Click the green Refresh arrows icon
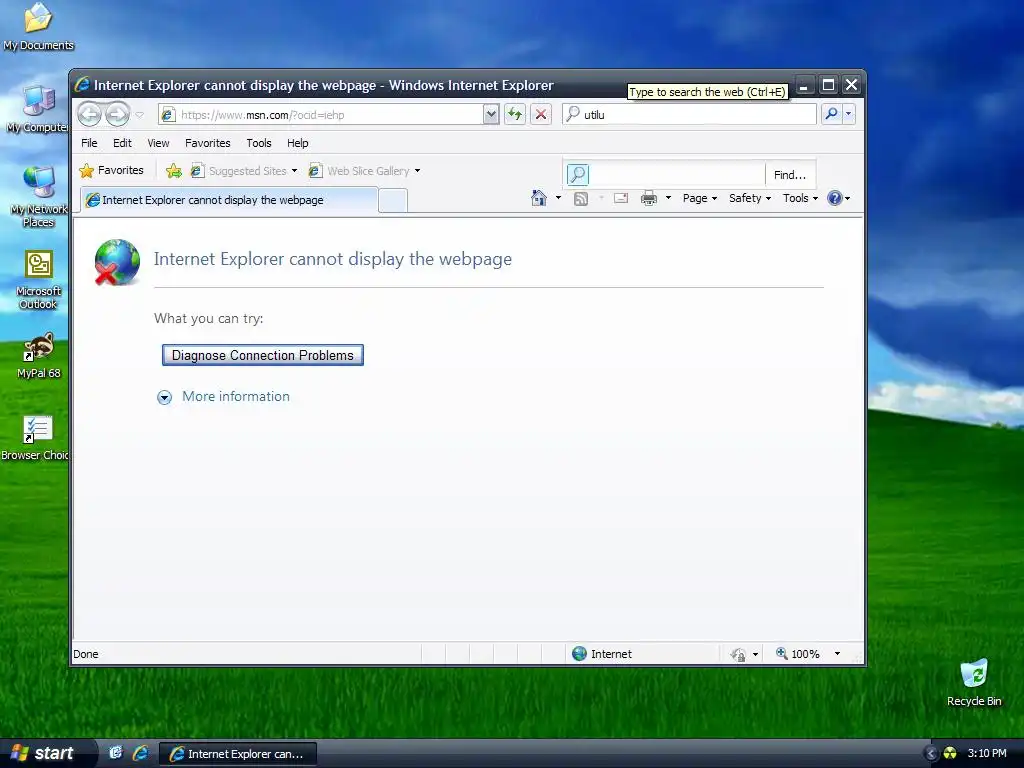1024x768 pixels. [515, 115]
